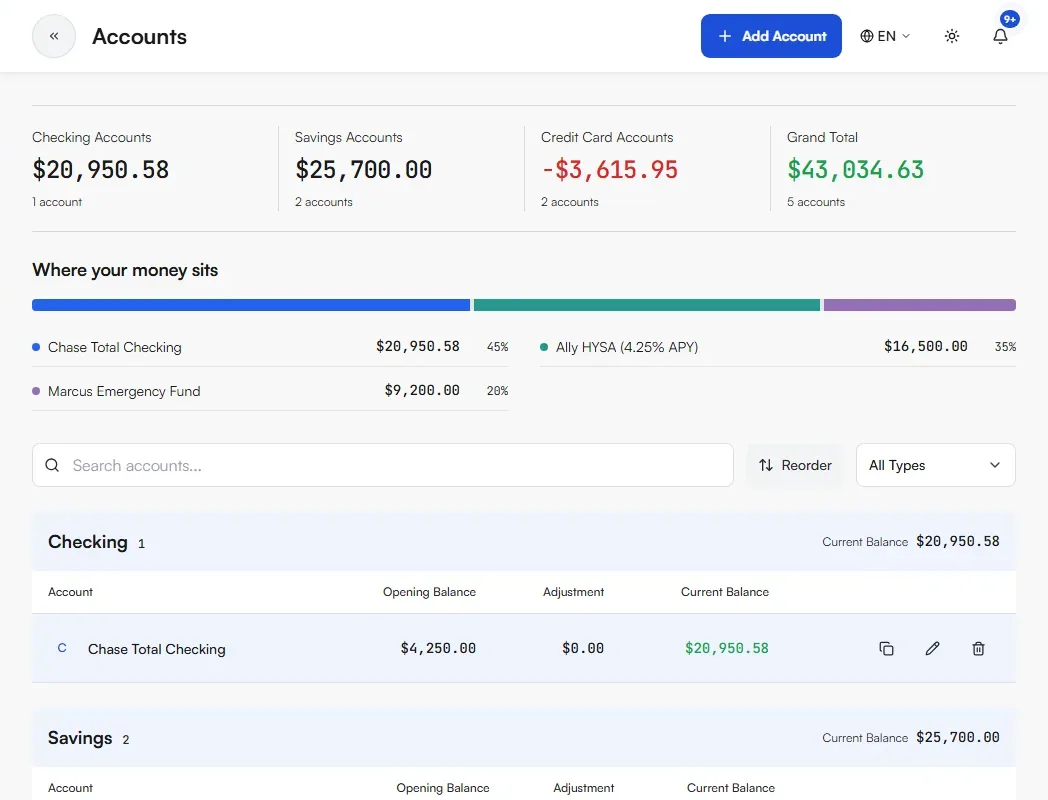Image resolution: width=1048 pixels, height=800 pixels.
Task: Click the Add Account button
Action: click(771, 36)
